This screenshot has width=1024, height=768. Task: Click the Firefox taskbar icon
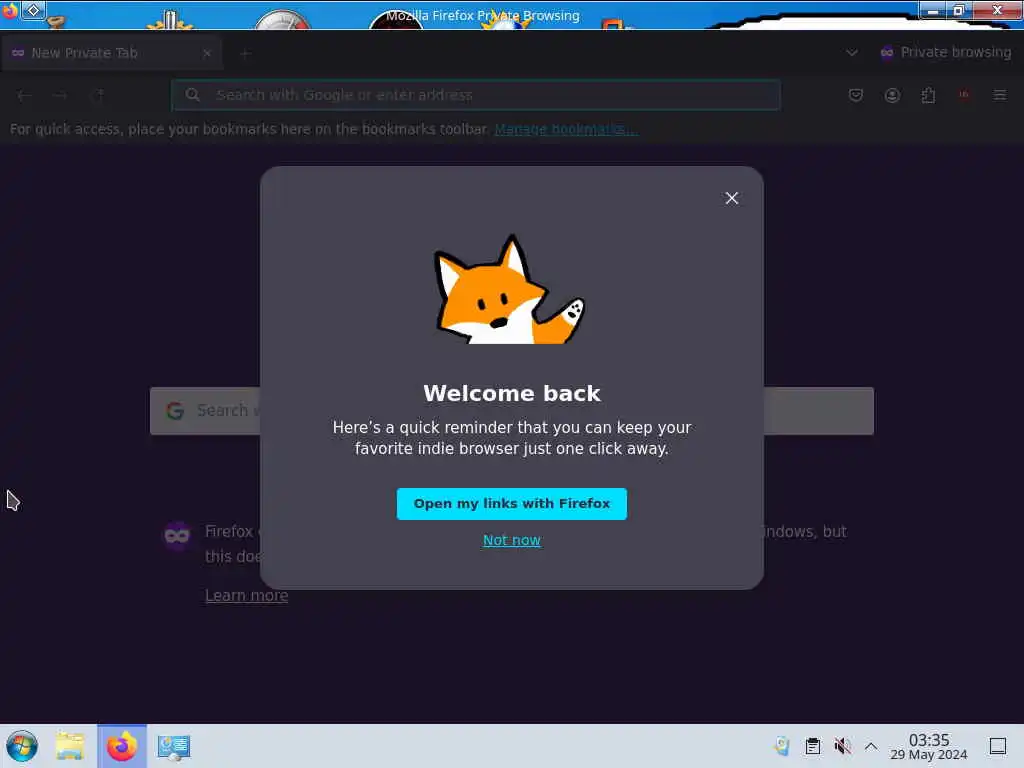(x=122, y=746)
